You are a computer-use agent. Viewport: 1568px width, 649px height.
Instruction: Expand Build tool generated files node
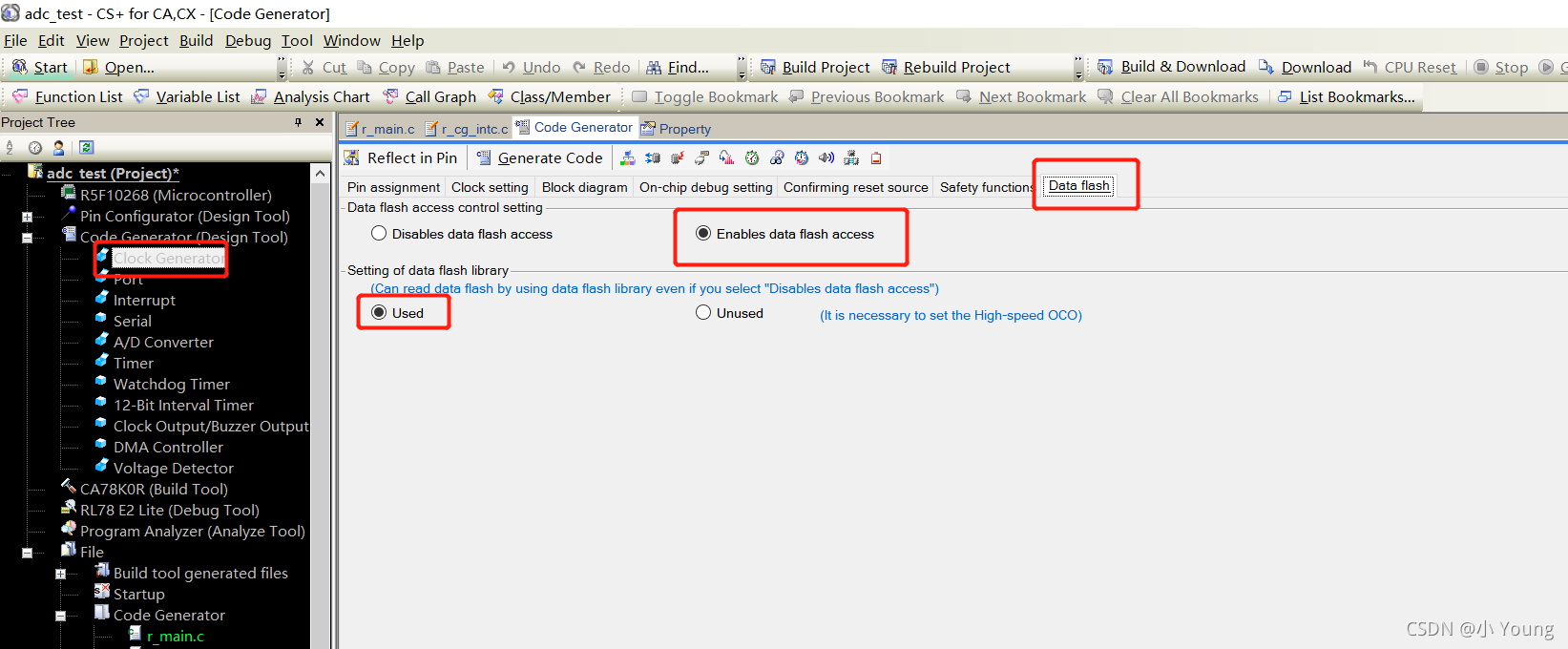click(60, 574)
